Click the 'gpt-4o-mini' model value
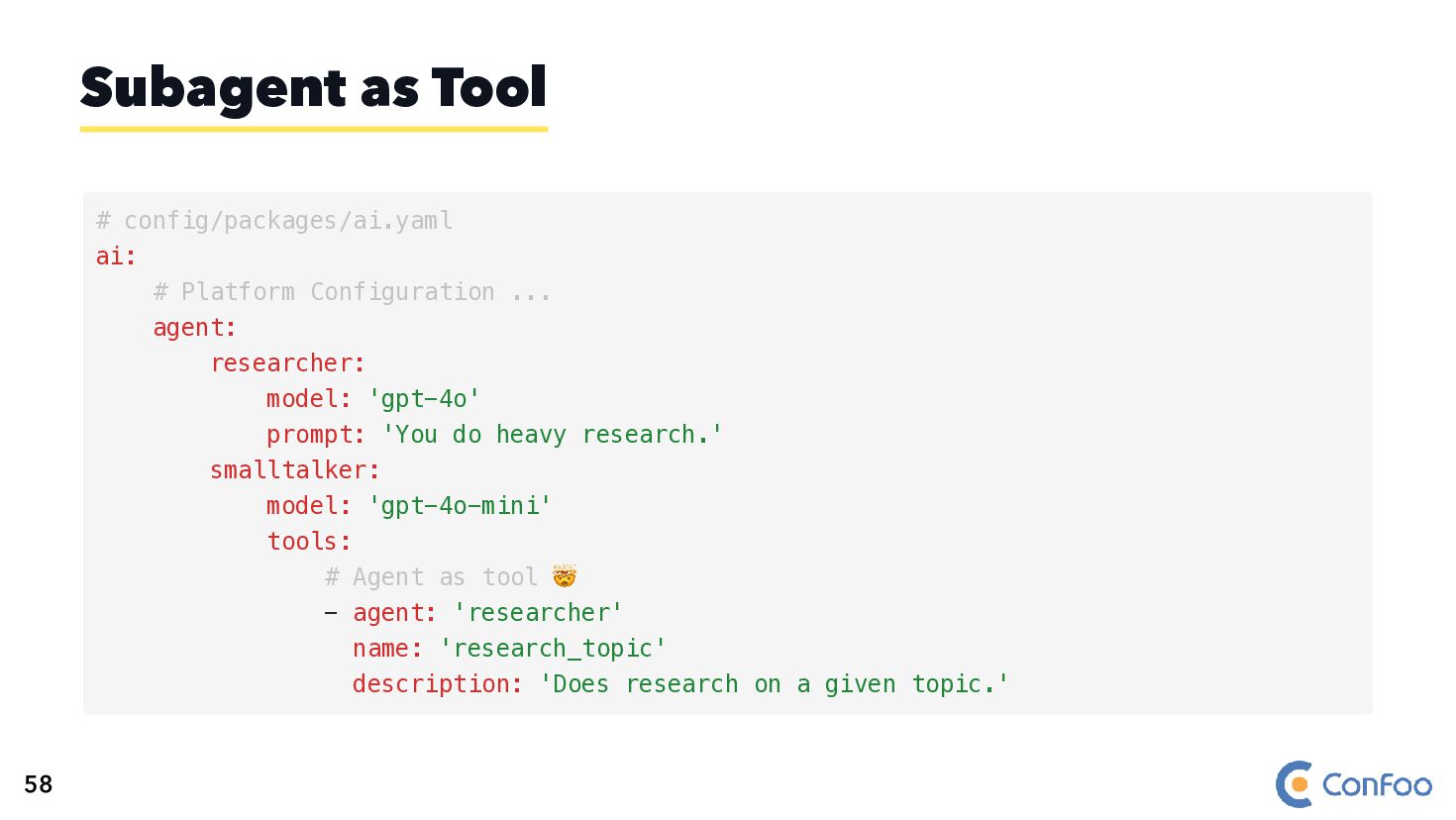 pyautogui.click(x=460, y=505)
